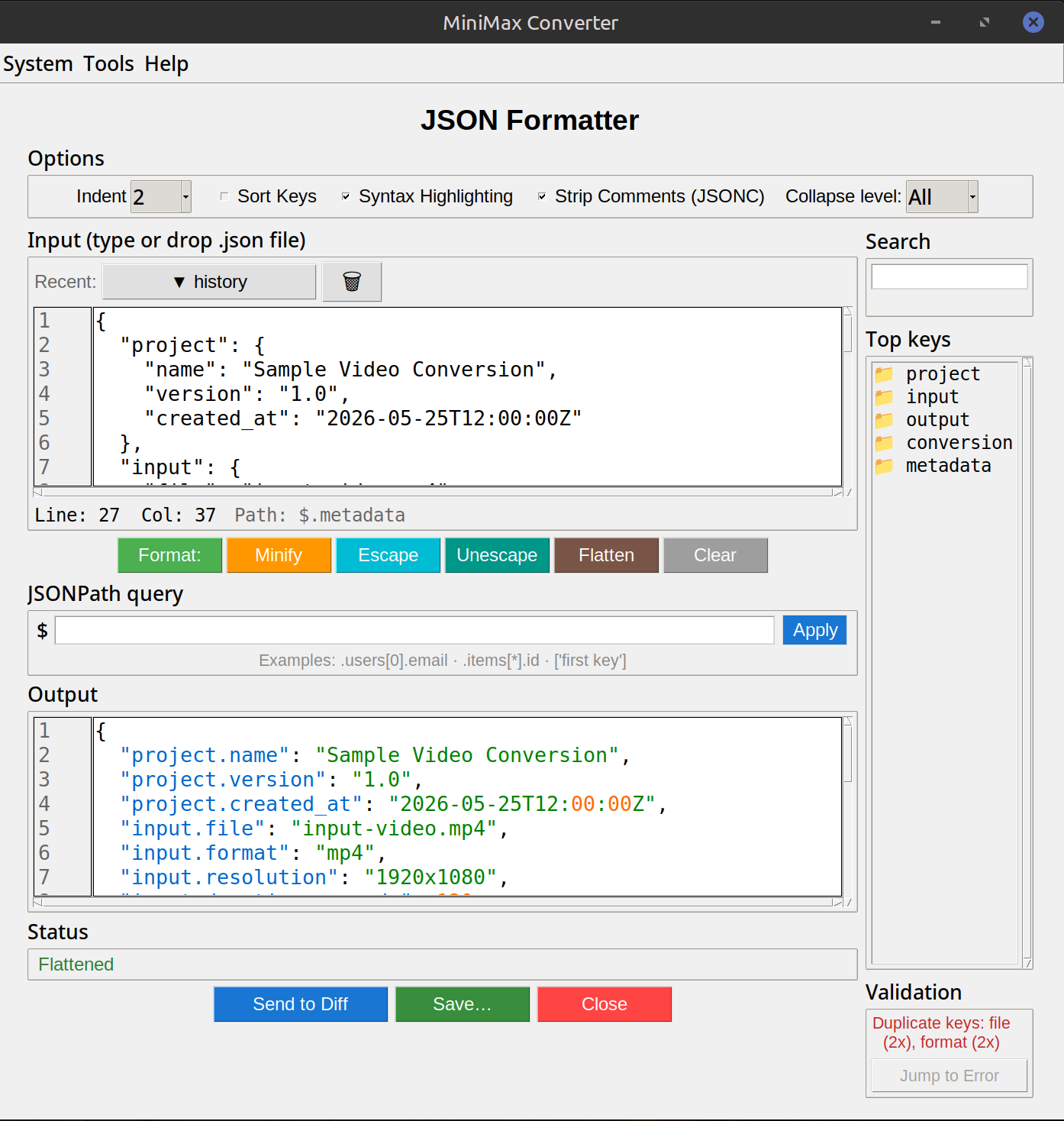
Task: Click the Jump to Error button
Action: 950,1076
